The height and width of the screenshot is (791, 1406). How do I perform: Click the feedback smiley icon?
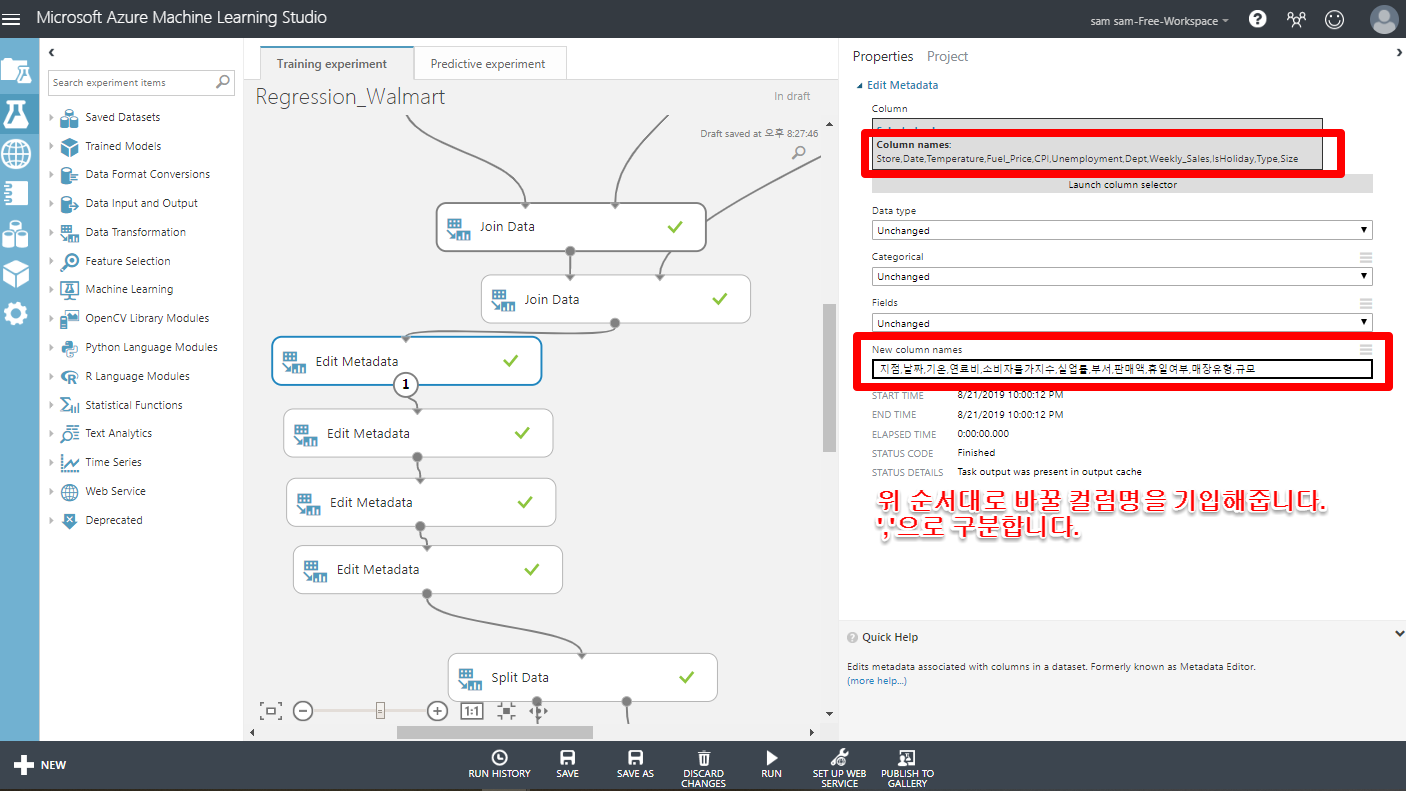pyautogui.click(x=1334, y=19)
